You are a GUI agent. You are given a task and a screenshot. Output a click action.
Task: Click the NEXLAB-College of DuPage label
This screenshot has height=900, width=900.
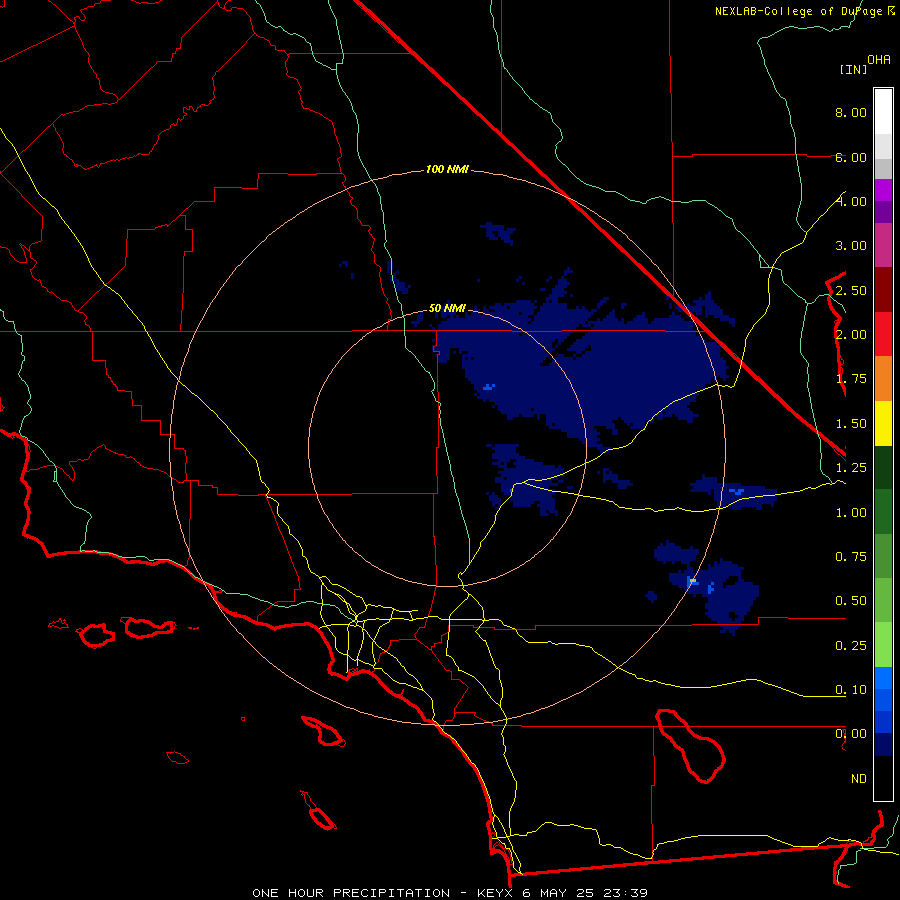(800, 11)
